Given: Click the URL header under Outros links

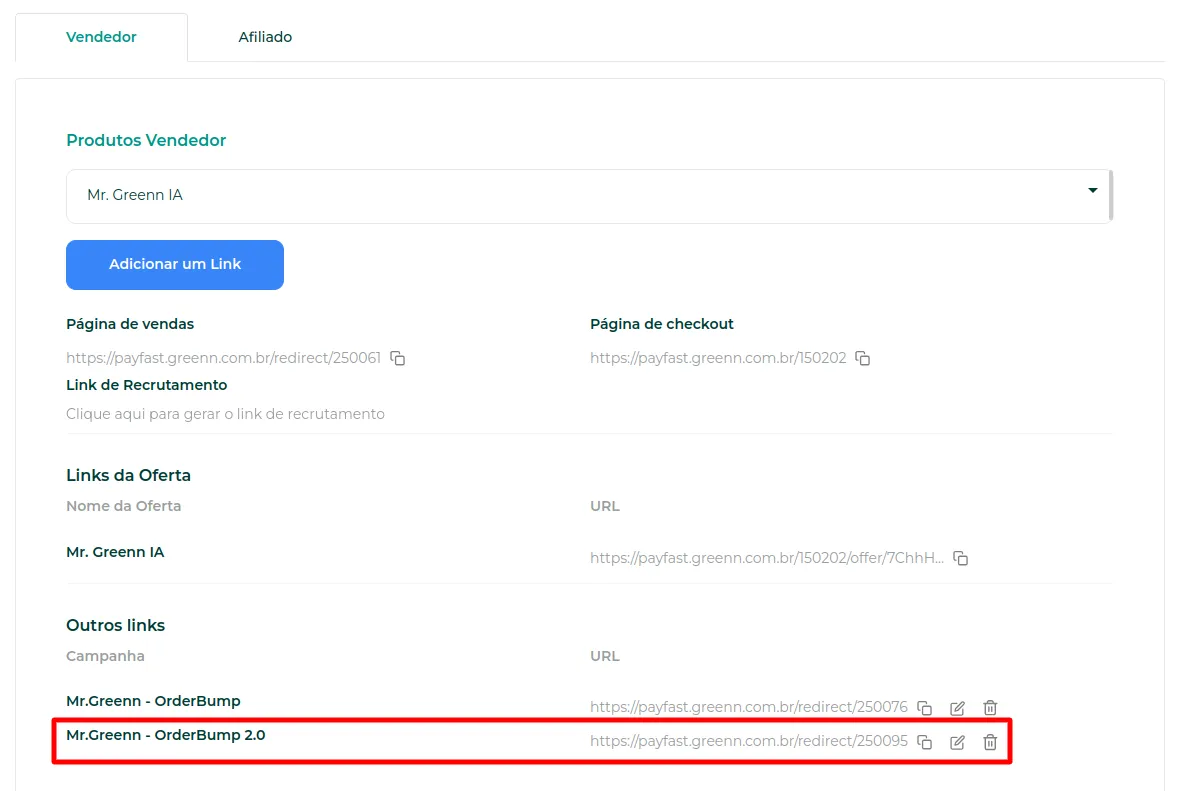Looking at the screenshot, I should point(605,657).
